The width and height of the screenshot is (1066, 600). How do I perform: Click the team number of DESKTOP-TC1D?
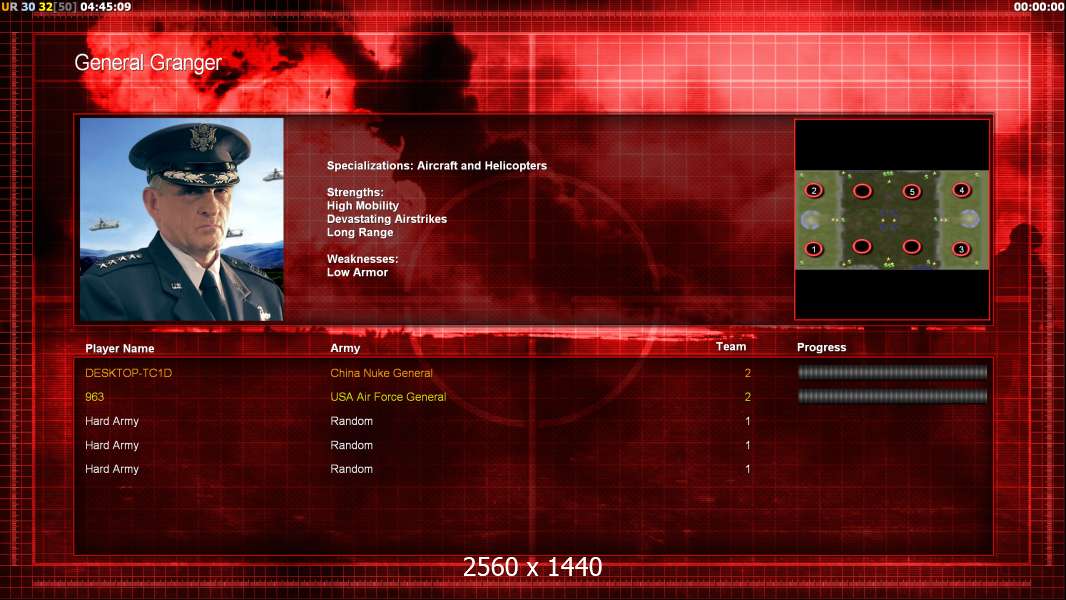748,373
